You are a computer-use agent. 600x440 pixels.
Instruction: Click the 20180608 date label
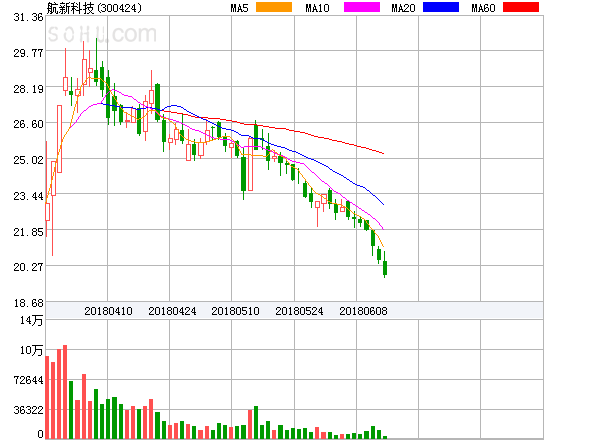363,311
